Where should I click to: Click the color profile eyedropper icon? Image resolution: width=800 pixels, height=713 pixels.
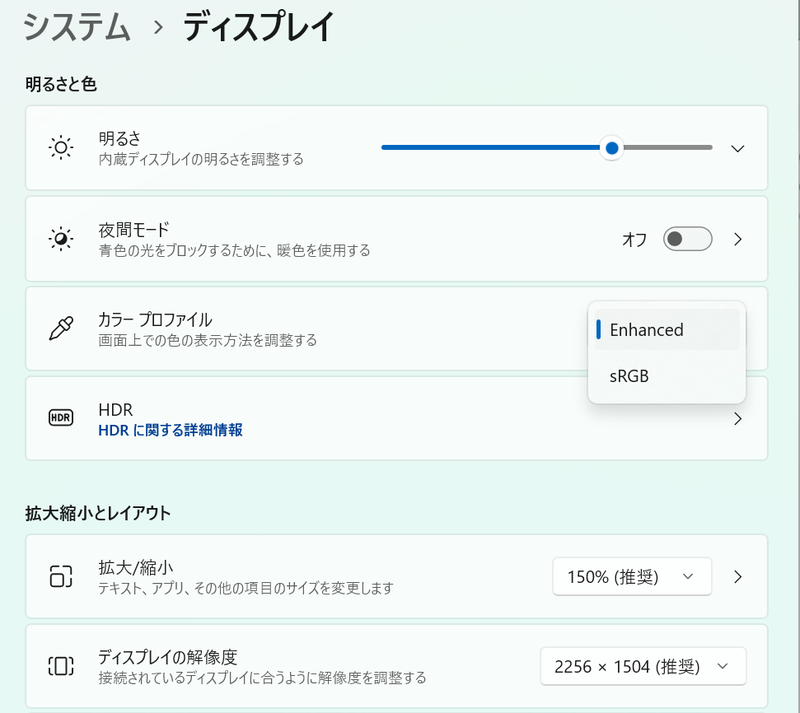(x=61, y=328)
